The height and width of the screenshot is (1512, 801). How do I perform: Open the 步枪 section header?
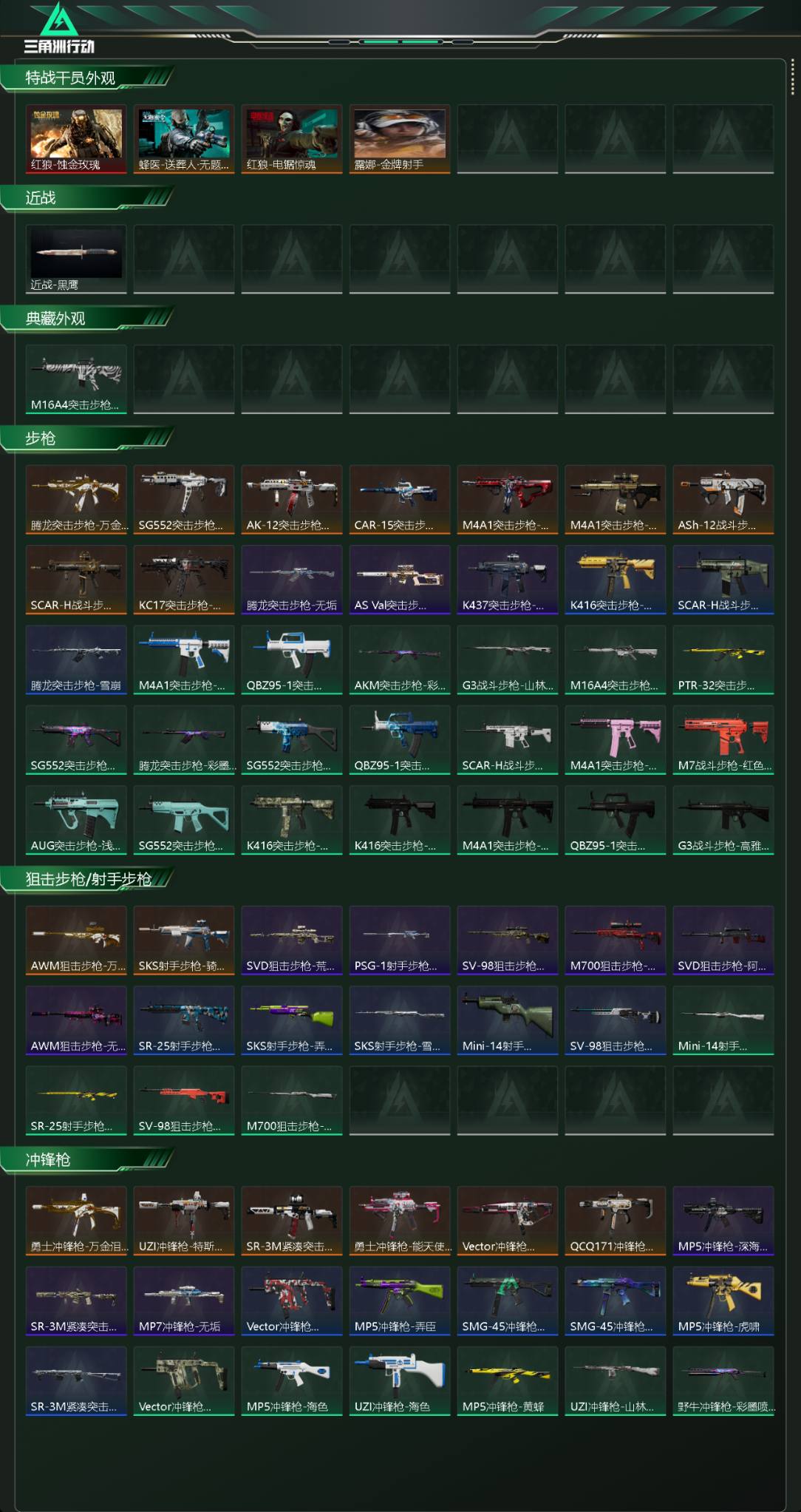(41, 438)
